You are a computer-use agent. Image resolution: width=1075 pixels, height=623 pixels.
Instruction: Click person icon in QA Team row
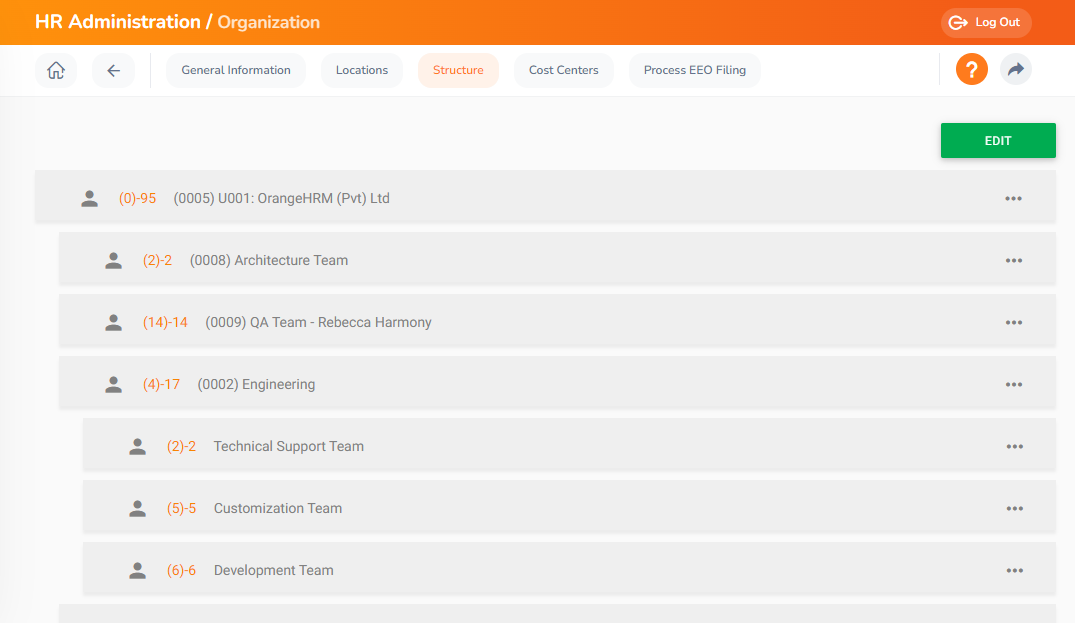pyautogui.click(x=113, y=323)
